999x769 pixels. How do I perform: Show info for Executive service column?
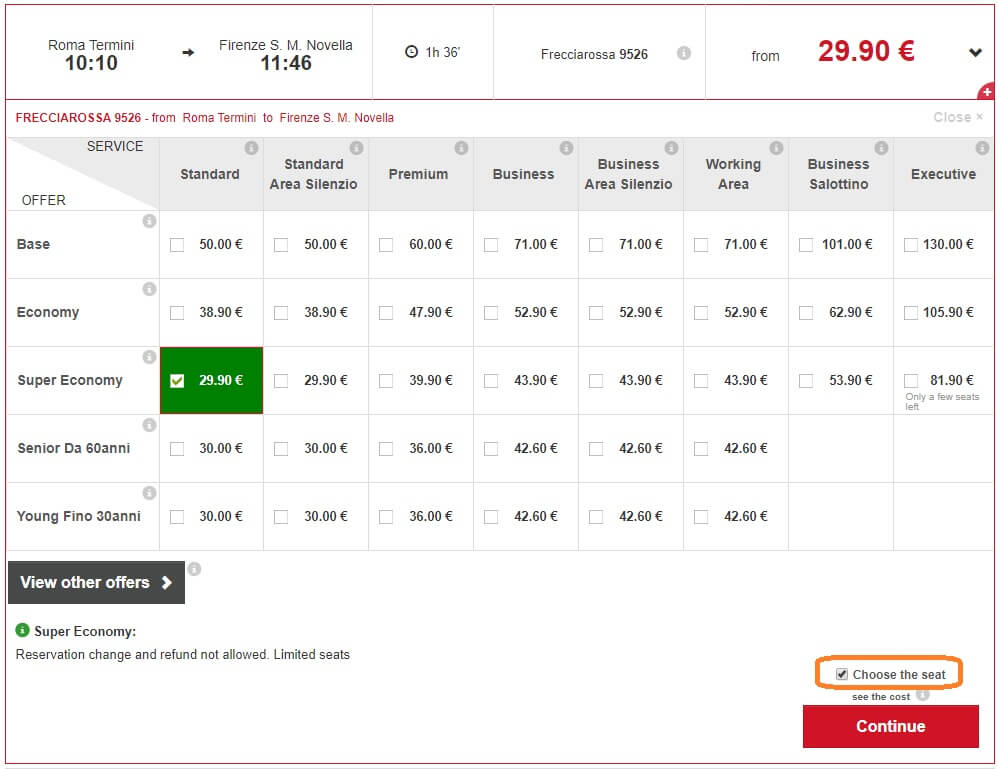tap(982, 148)
